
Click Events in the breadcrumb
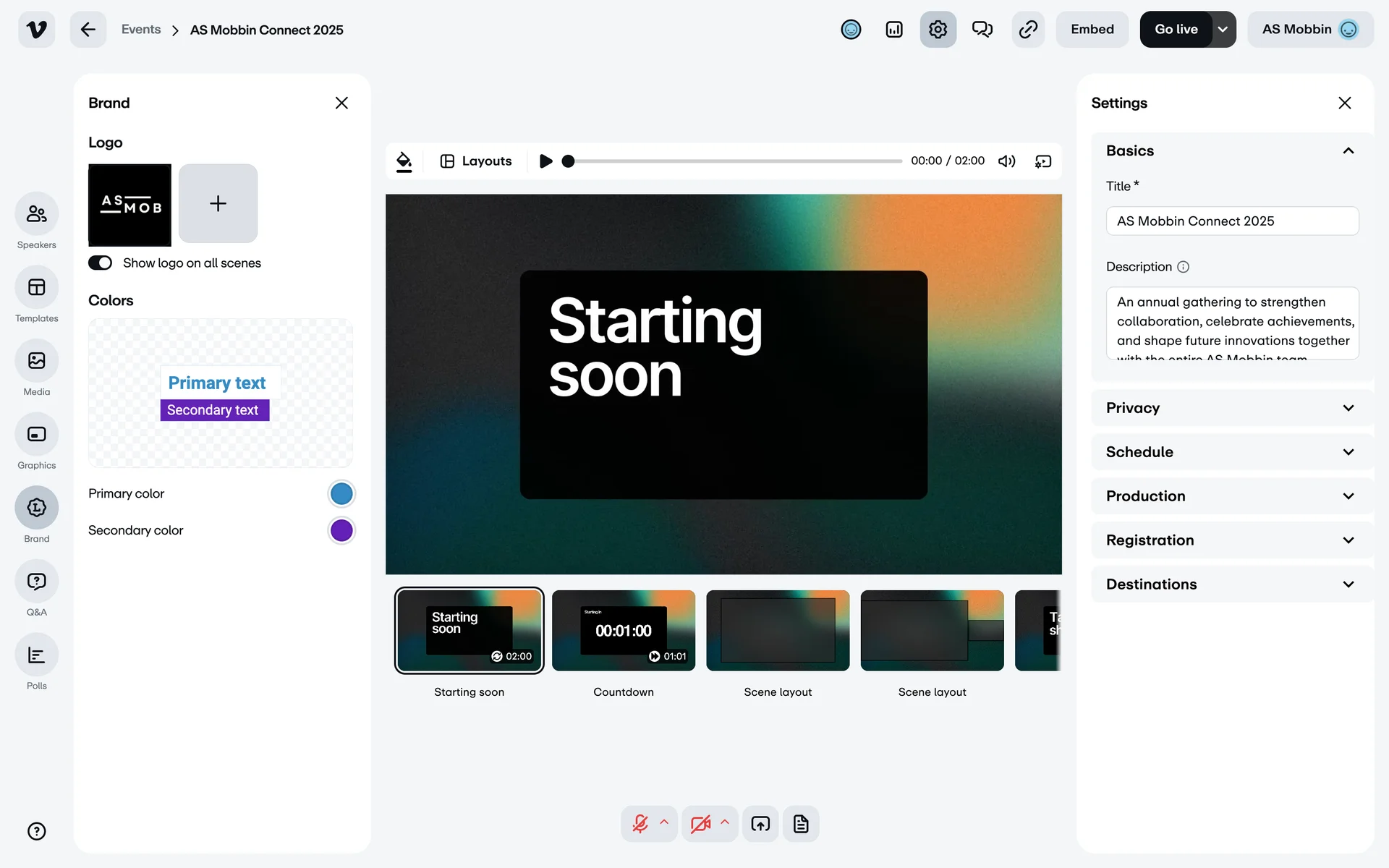point(141,29)
